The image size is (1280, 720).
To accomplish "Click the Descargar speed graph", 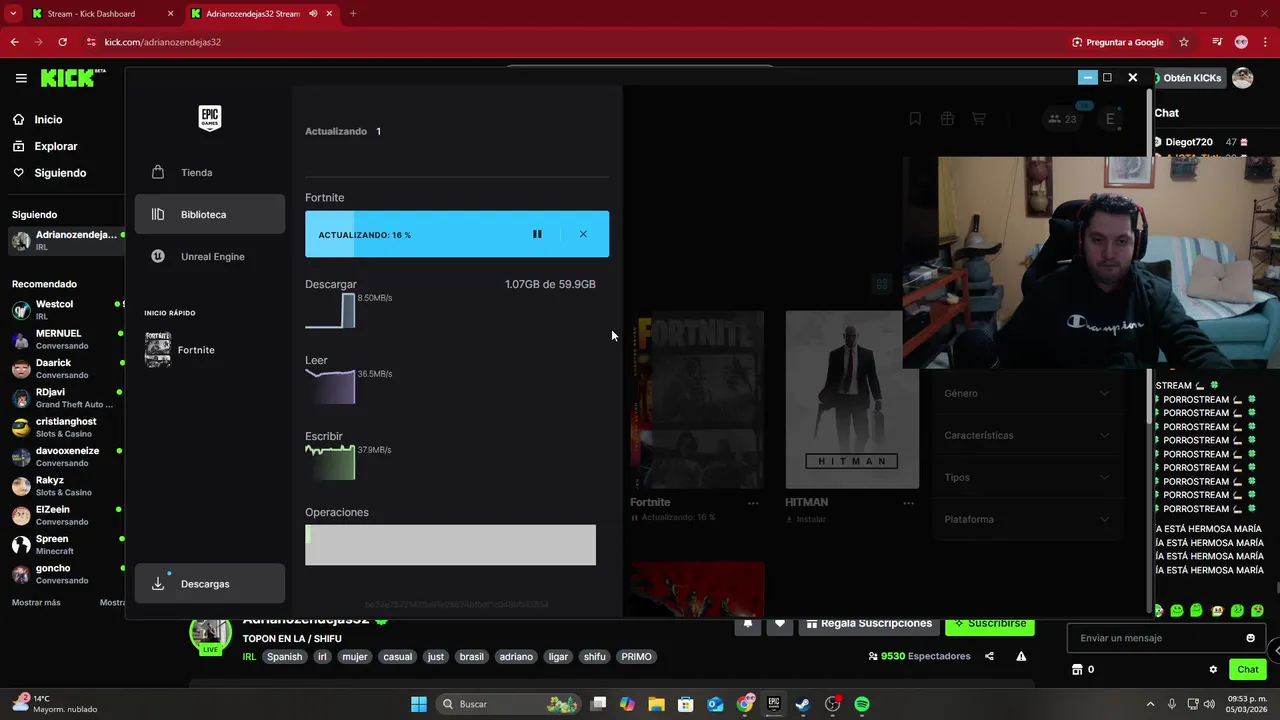I will (x=330, y=310).
